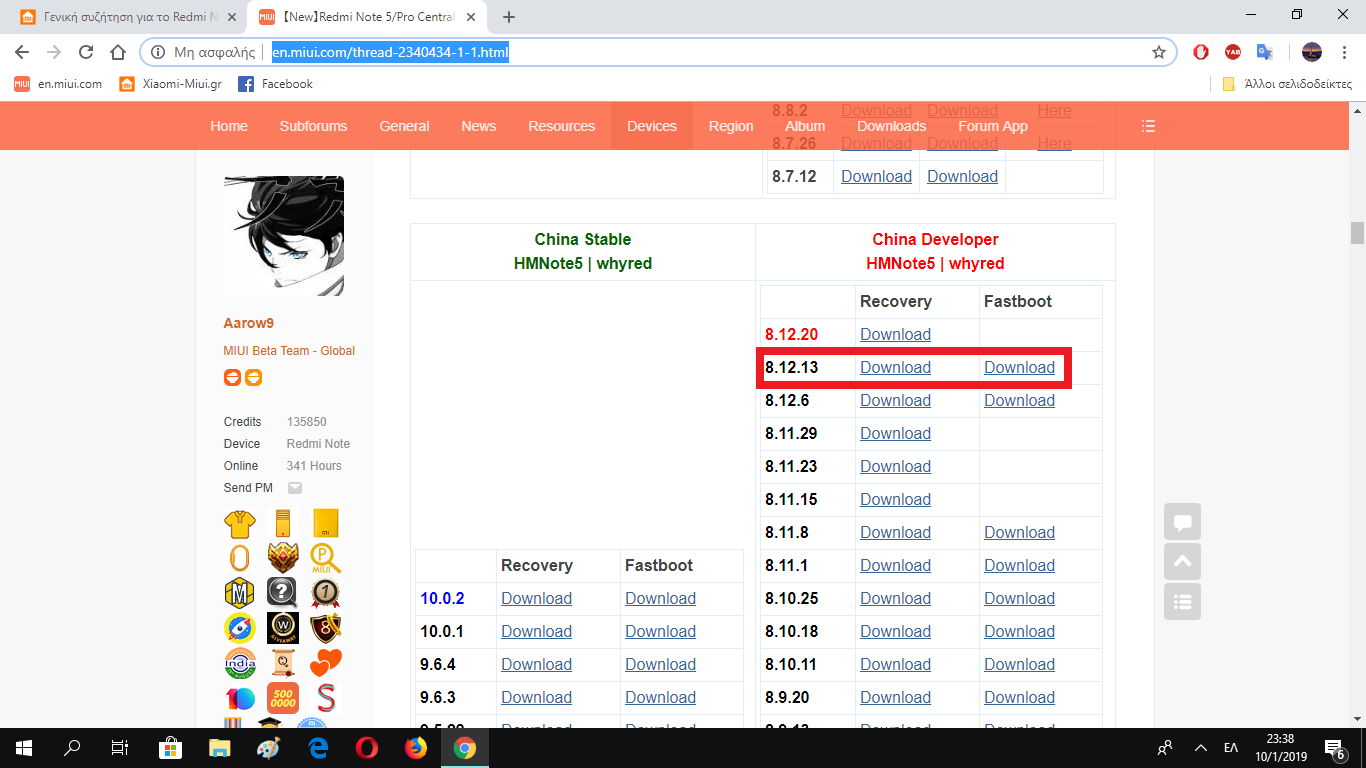This screenshot has width=1366, height=768.
Task: Go back to the previous page
Action: 22,52
